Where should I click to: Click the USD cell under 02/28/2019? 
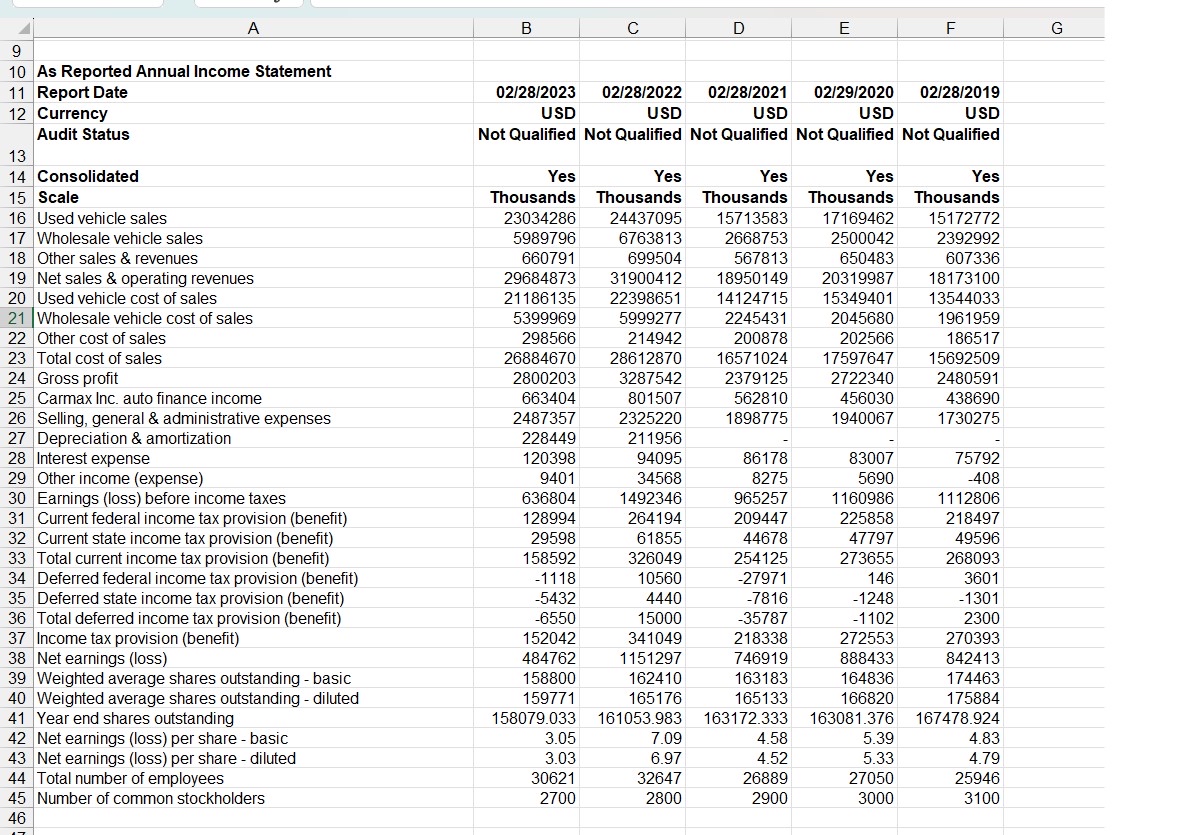(x=949, y=113)
